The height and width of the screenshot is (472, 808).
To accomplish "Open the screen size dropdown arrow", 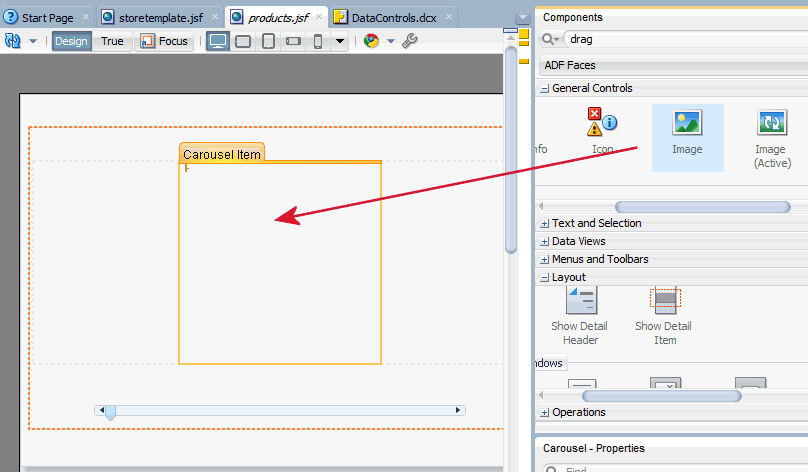I will click(340, 41).
